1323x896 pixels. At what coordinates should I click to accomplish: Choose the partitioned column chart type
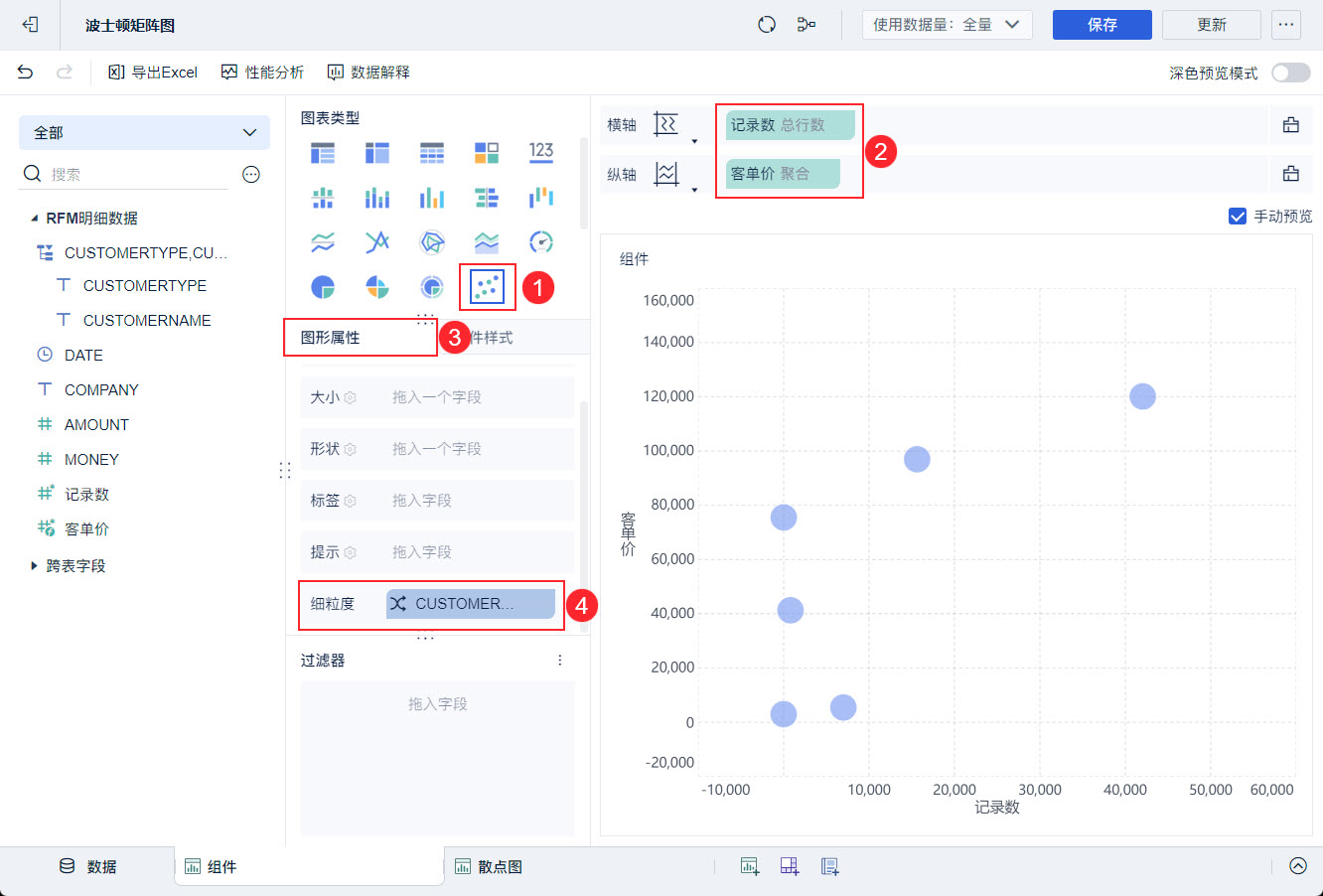323,198
